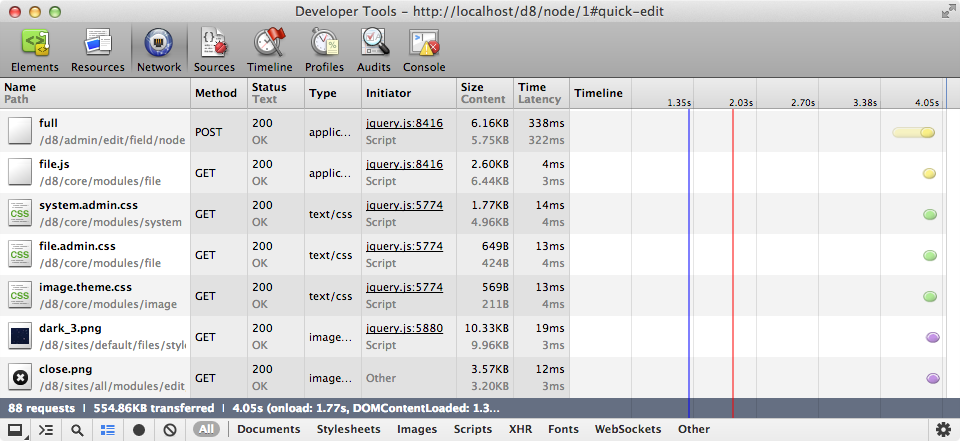The width and height of the screenshot is (960, 441).
Task: Click the yellow timeline dot for file.js
Action: pos(929,173)
